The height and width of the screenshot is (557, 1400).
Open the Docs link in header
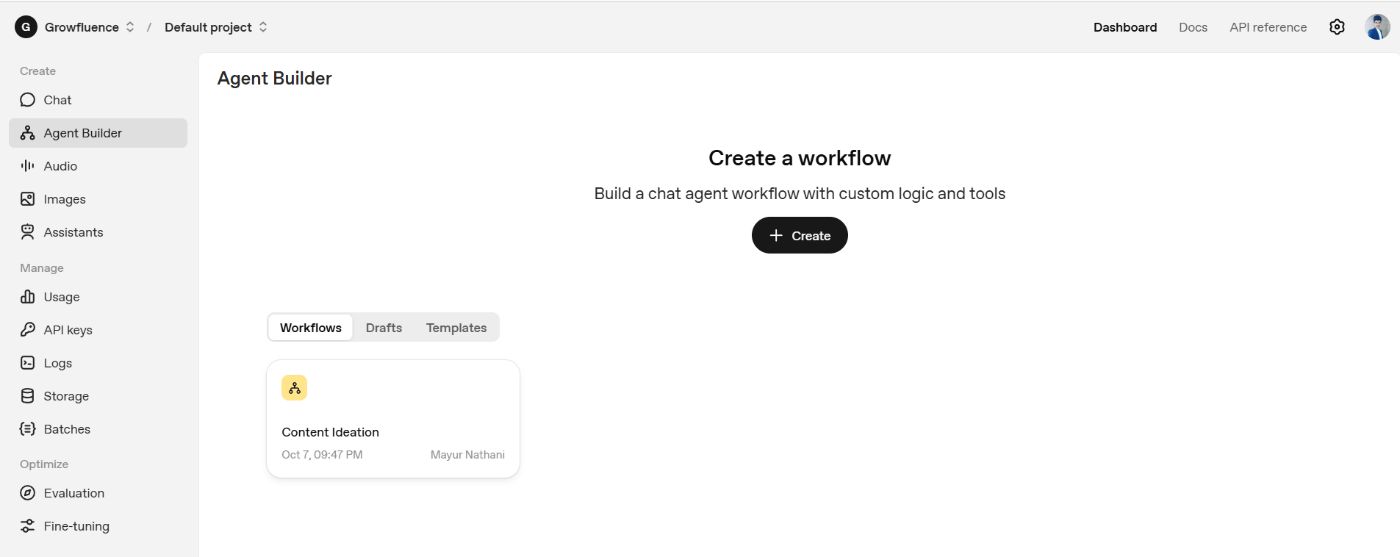1193,27
